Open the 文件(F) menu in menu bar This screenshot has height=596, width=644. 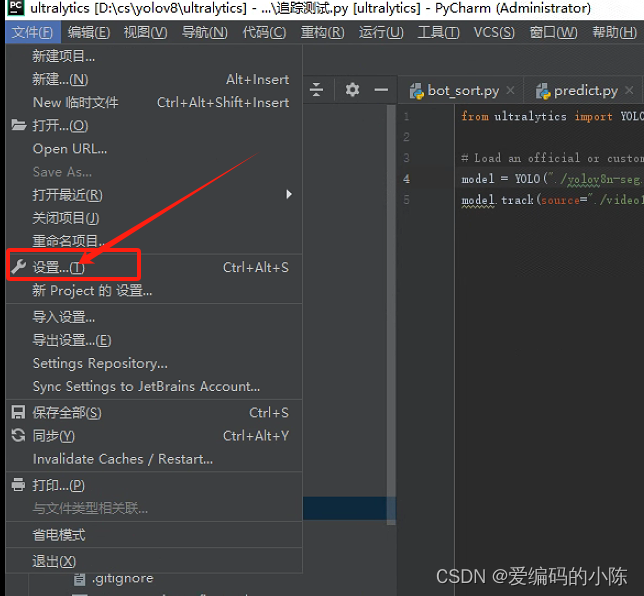pos(33,32)
